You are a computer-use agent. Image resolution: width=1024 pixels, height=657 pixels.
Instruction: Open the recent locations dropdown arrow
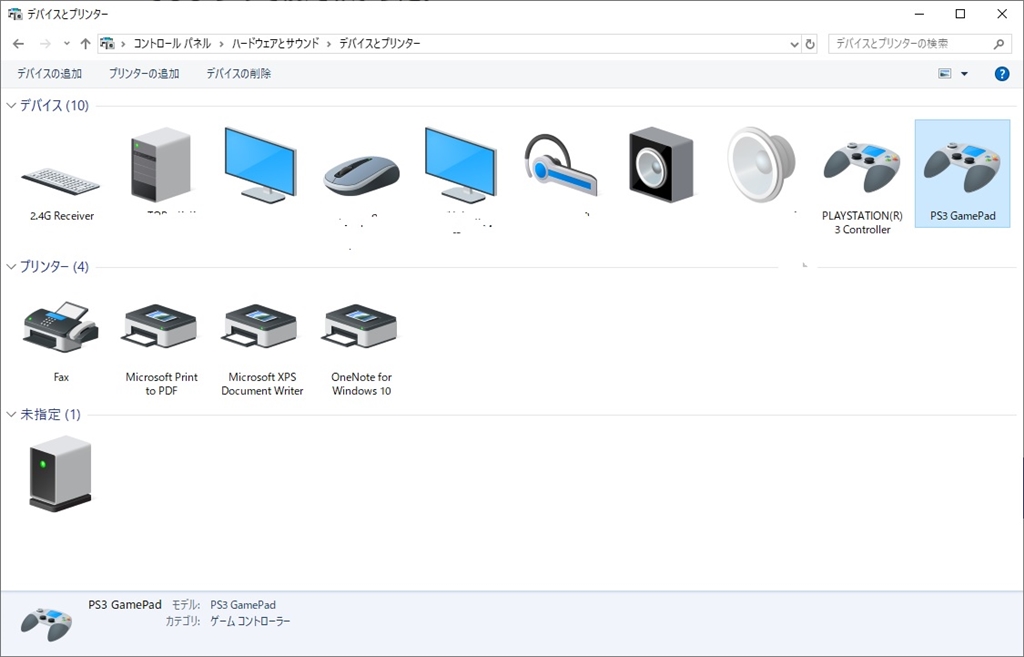(67, 44)
